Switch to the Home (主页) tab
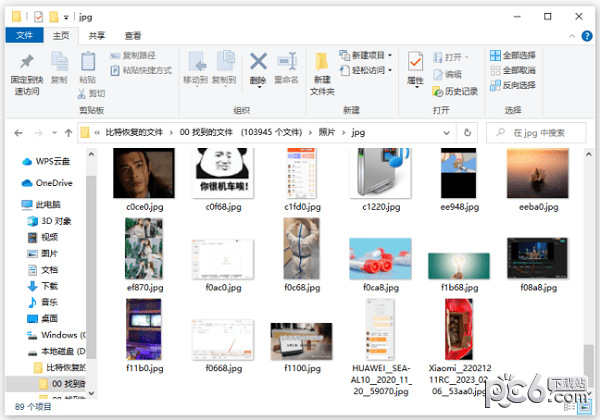600x420 pixels. click(x=61, y=36)
